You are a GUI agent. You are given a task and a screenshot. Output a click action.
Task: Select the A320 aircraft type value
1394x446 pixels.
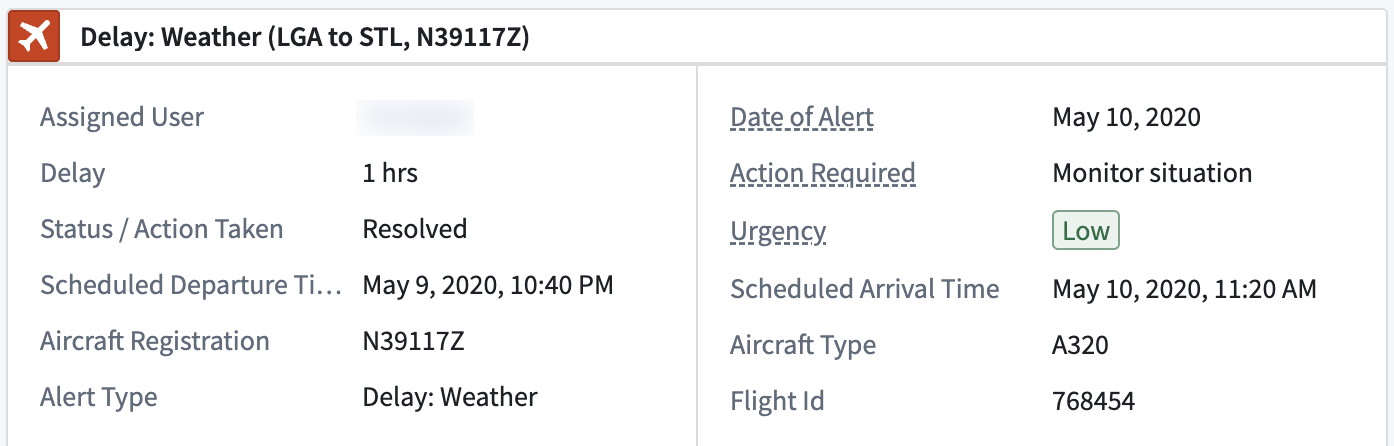(1081, 346)
